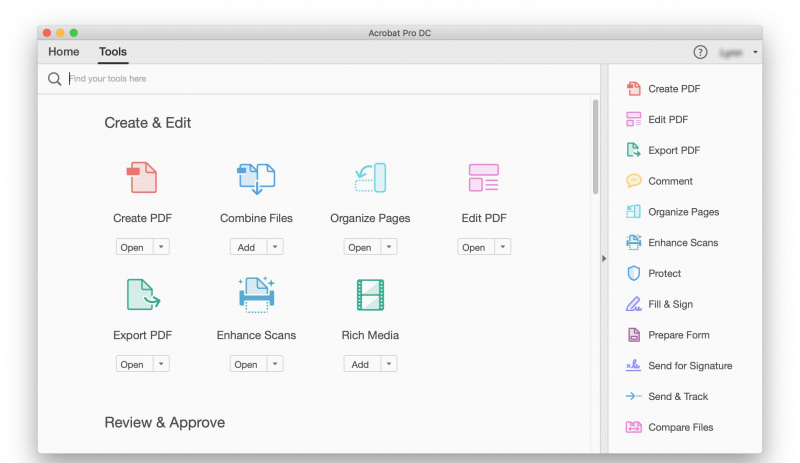This screenshot has height=463, width=800.
Task: Click the Prepare Form label in sidebar
Action: pos(679,335)
